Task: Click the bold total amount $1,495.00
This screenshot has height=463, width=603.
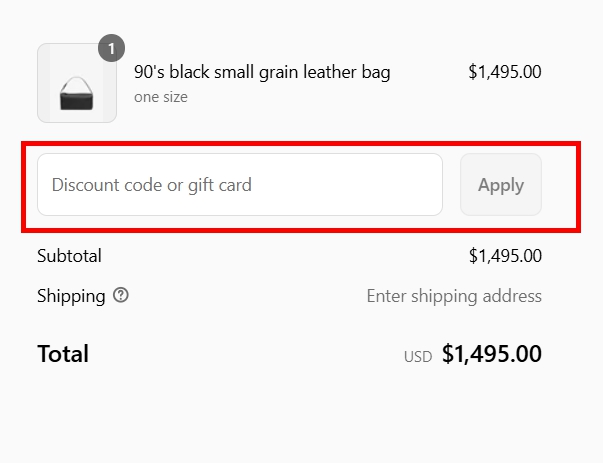Action: pyautogui.click(x=491, y=354)
